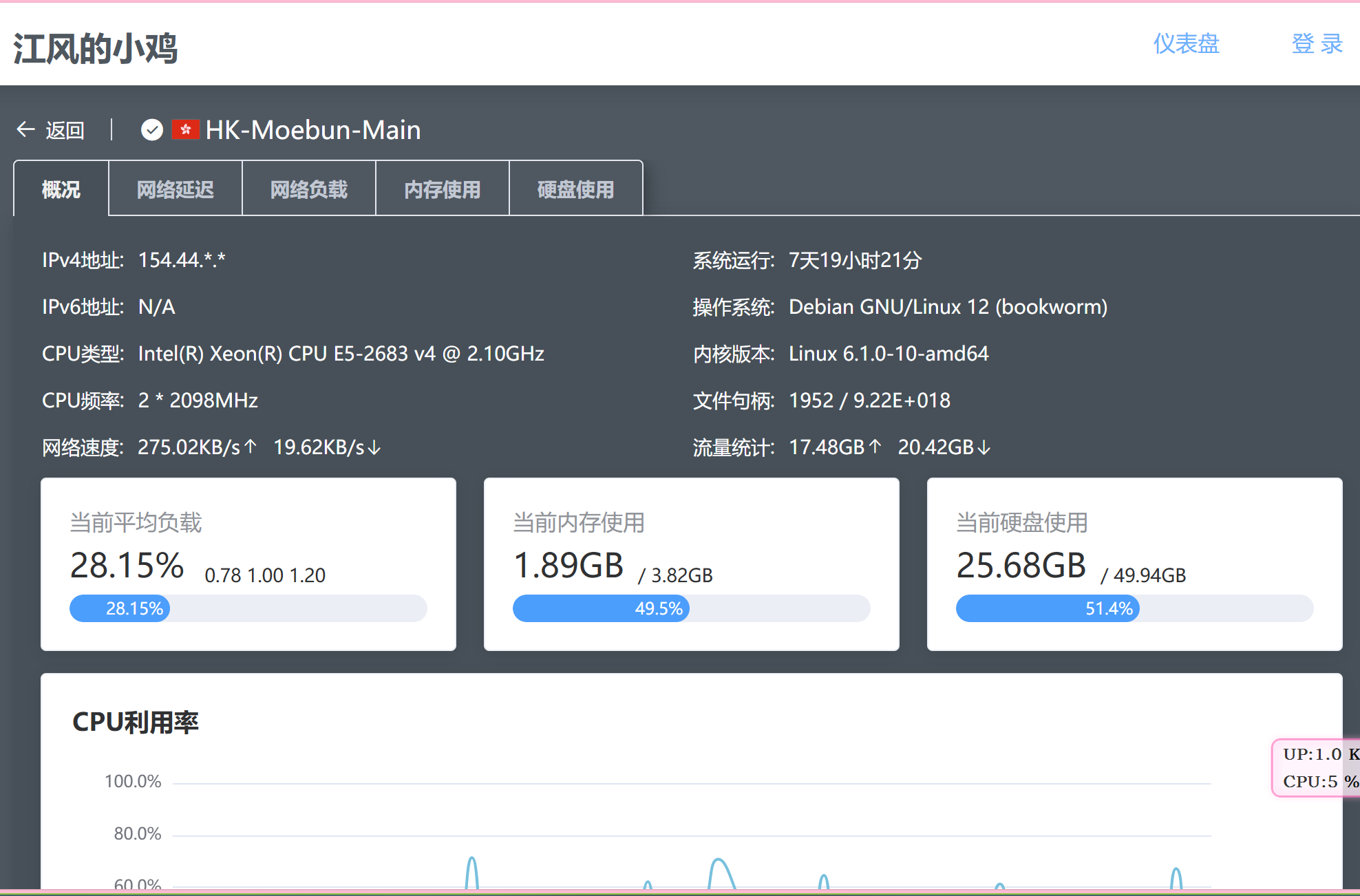Click the Hong Kong flag icon
The image size is (1360, 896).
185,129
